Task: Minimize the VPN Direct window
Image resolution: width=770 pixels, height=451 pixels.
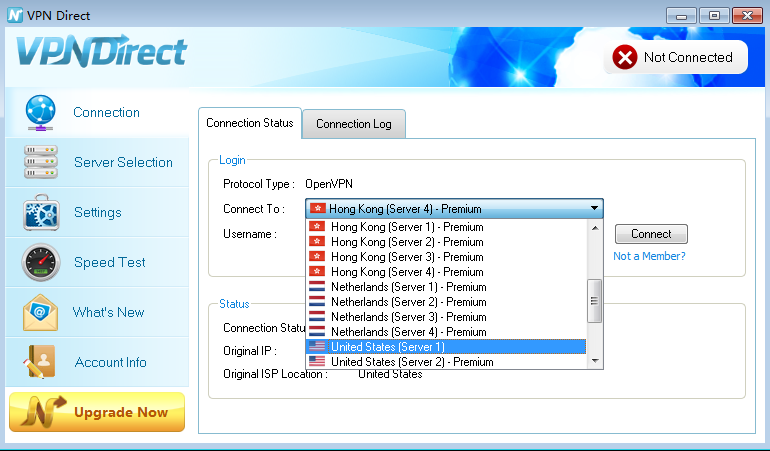Action: point(681,16)
